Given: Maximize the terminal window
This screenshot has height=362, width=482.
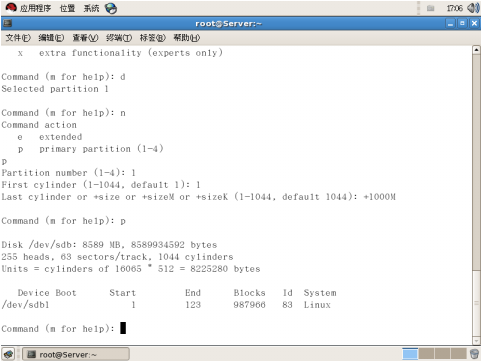Looking at the screenshot, I should click(462, 24).
